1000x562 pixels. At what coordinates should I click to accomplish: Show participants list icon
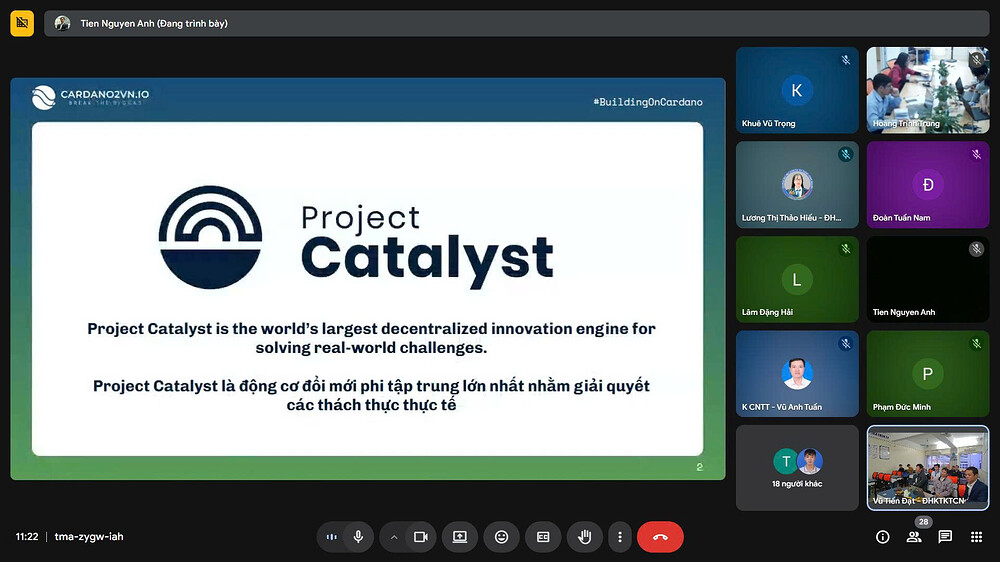point(914,537)
